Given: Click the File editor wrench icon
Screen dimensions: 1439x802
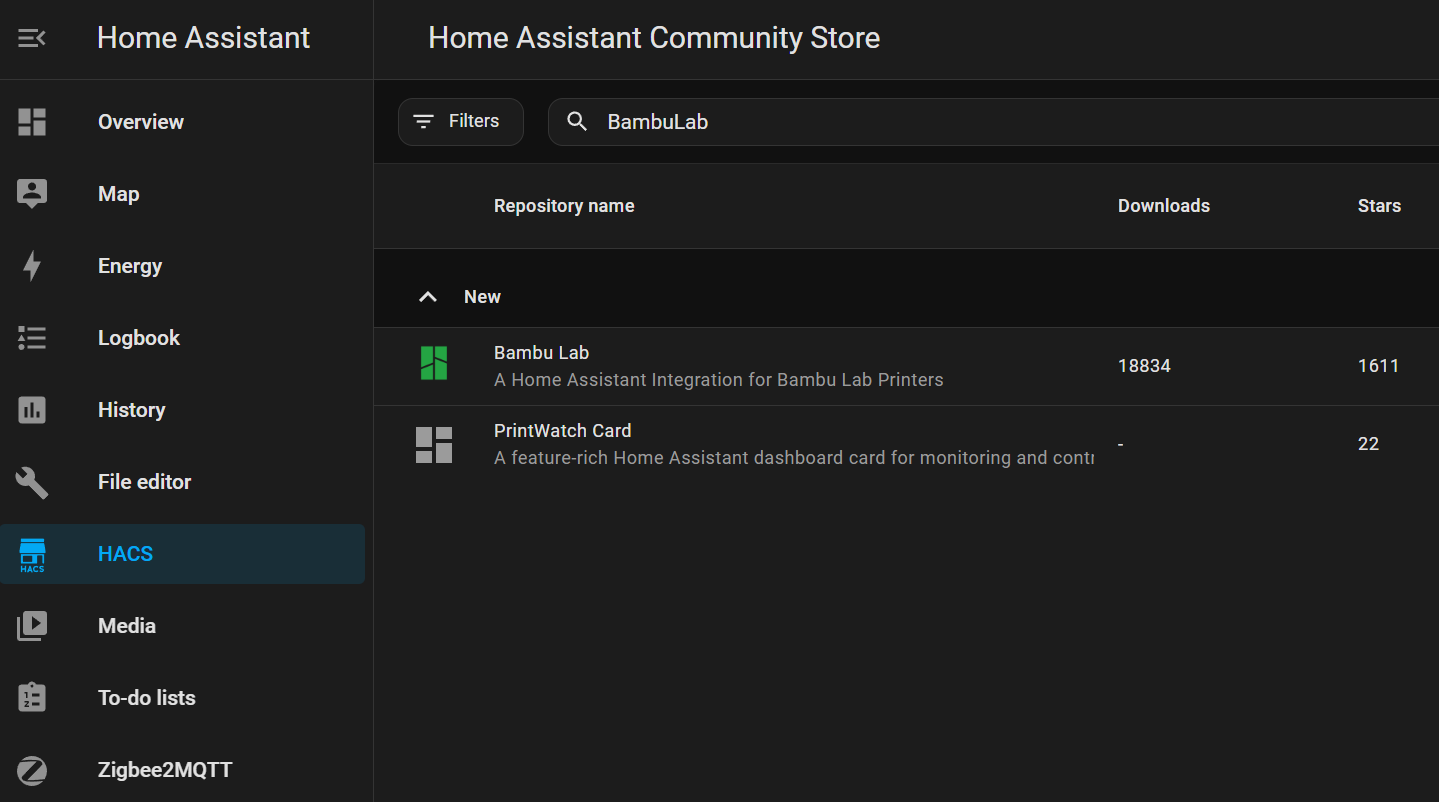Looking at the screenshot, I should tap(32, 483).
